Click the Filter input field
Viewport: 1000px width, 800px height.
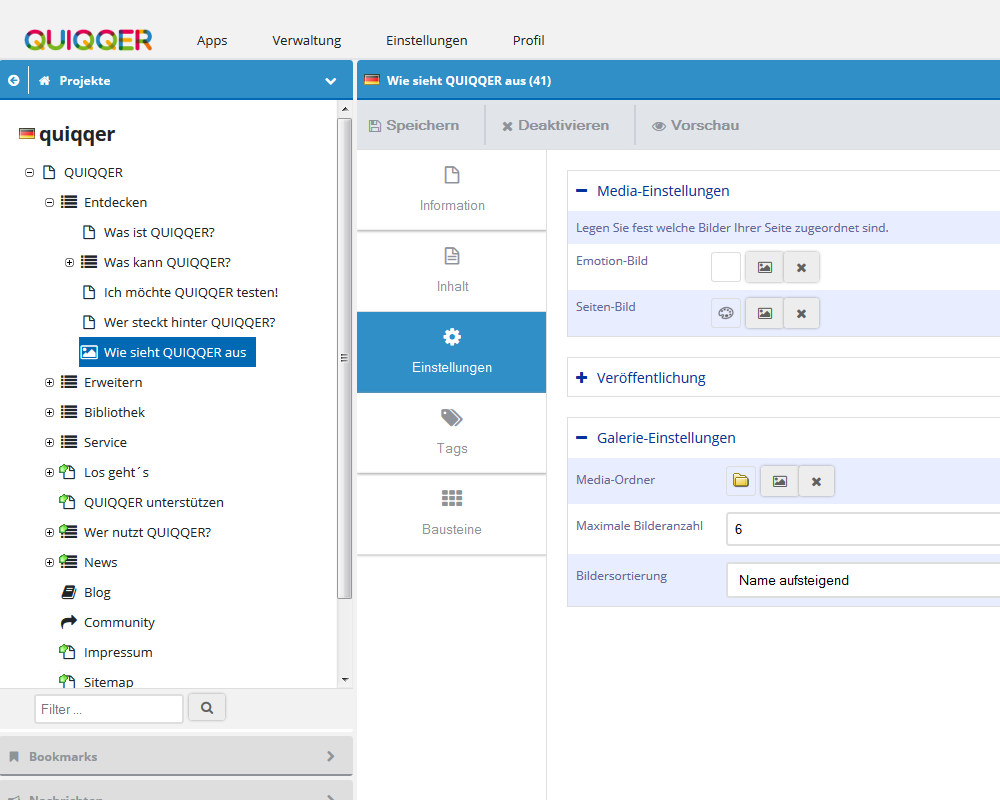[x=109, y=709]
